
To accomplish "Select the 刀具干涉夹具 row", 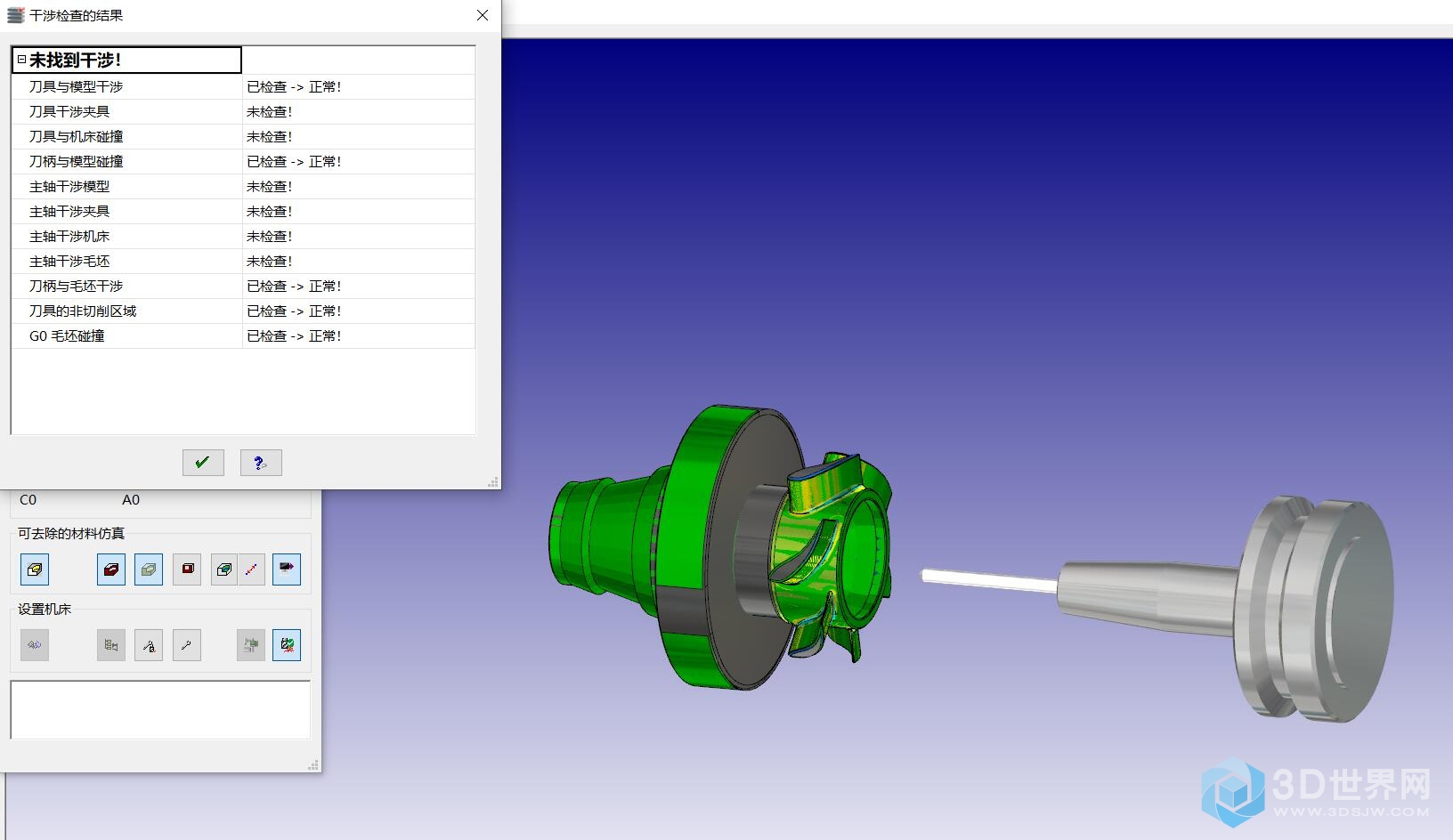I will click(243, 111).
